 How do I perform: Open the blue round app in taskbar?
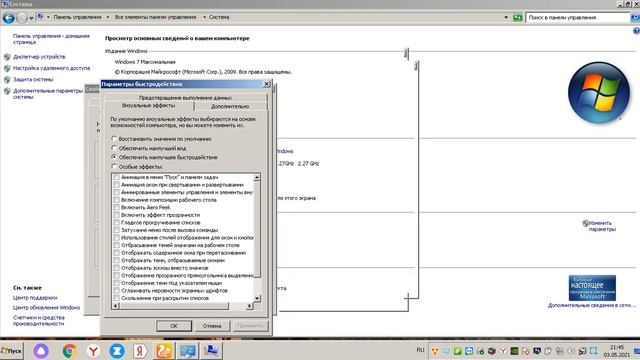pyautogui.click(x=116, y=351)
